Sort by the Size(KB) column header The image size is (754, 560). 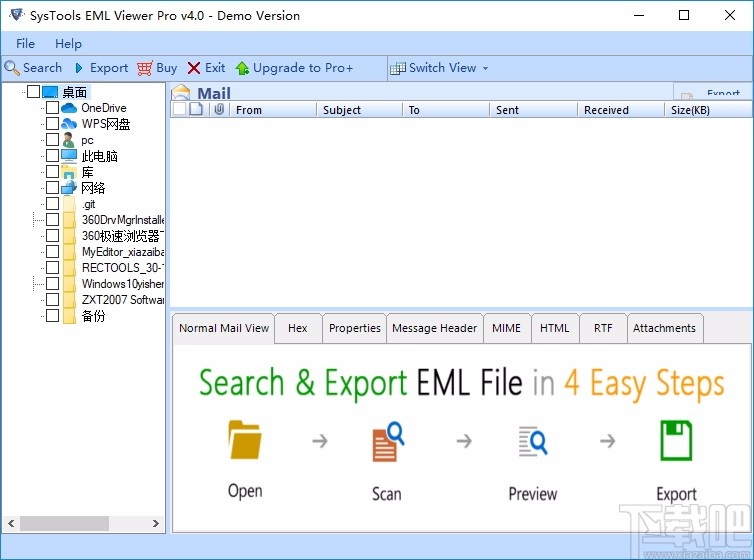click(708, 110)
